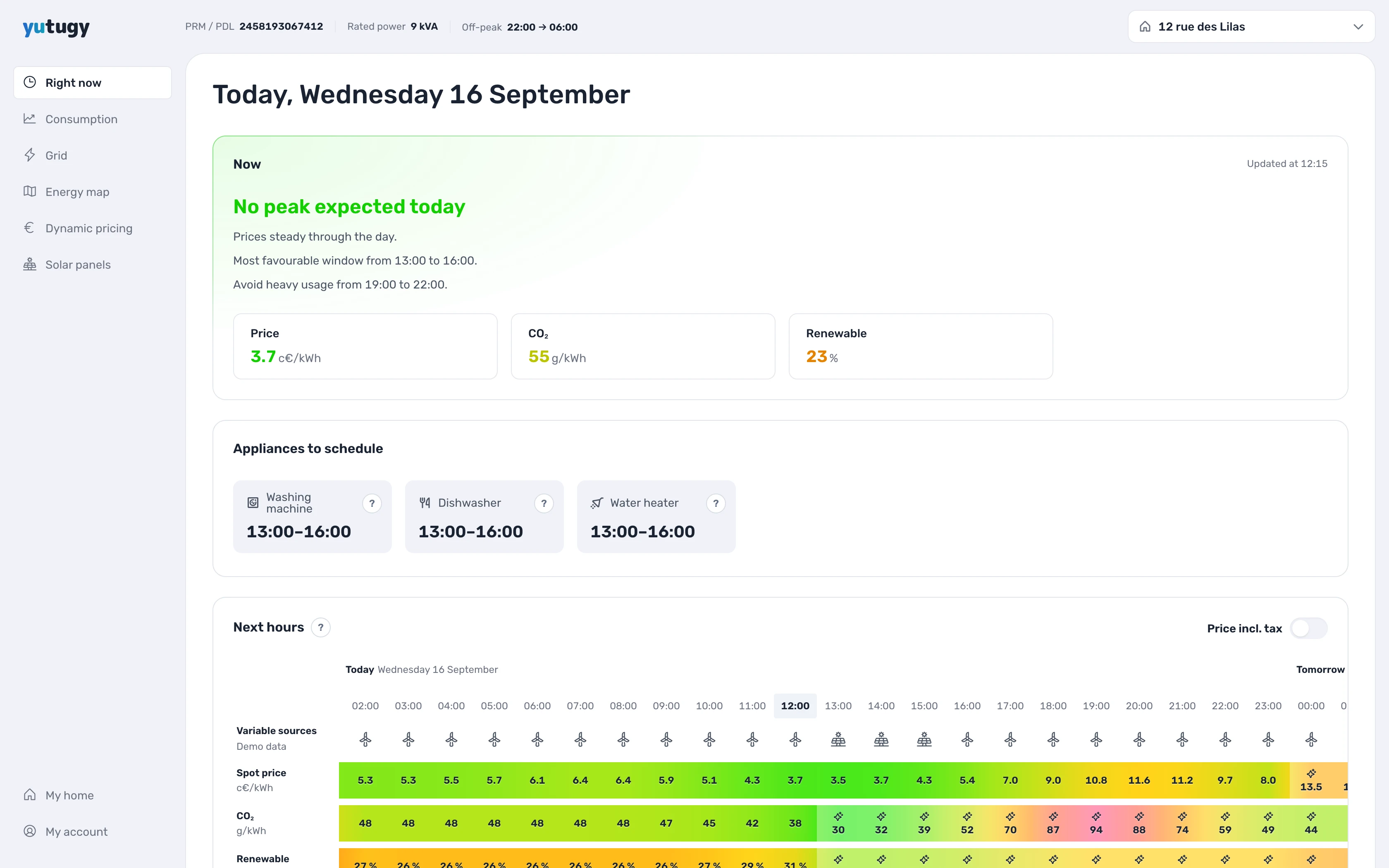Image resolution: width=1389 pixels, height=868 pixels.
Task: Click the Price 3.7 c€/kWh card
Action: point(365,346)
